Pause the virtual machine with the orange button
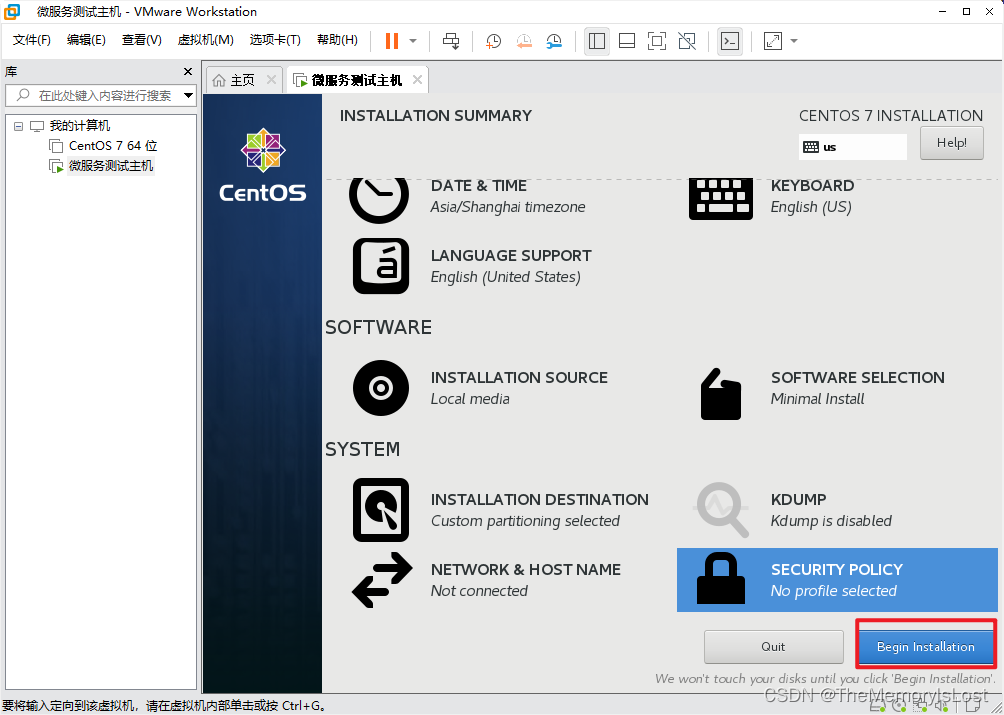This screenshot has width=1004, height=715. [x=392, y=41]
